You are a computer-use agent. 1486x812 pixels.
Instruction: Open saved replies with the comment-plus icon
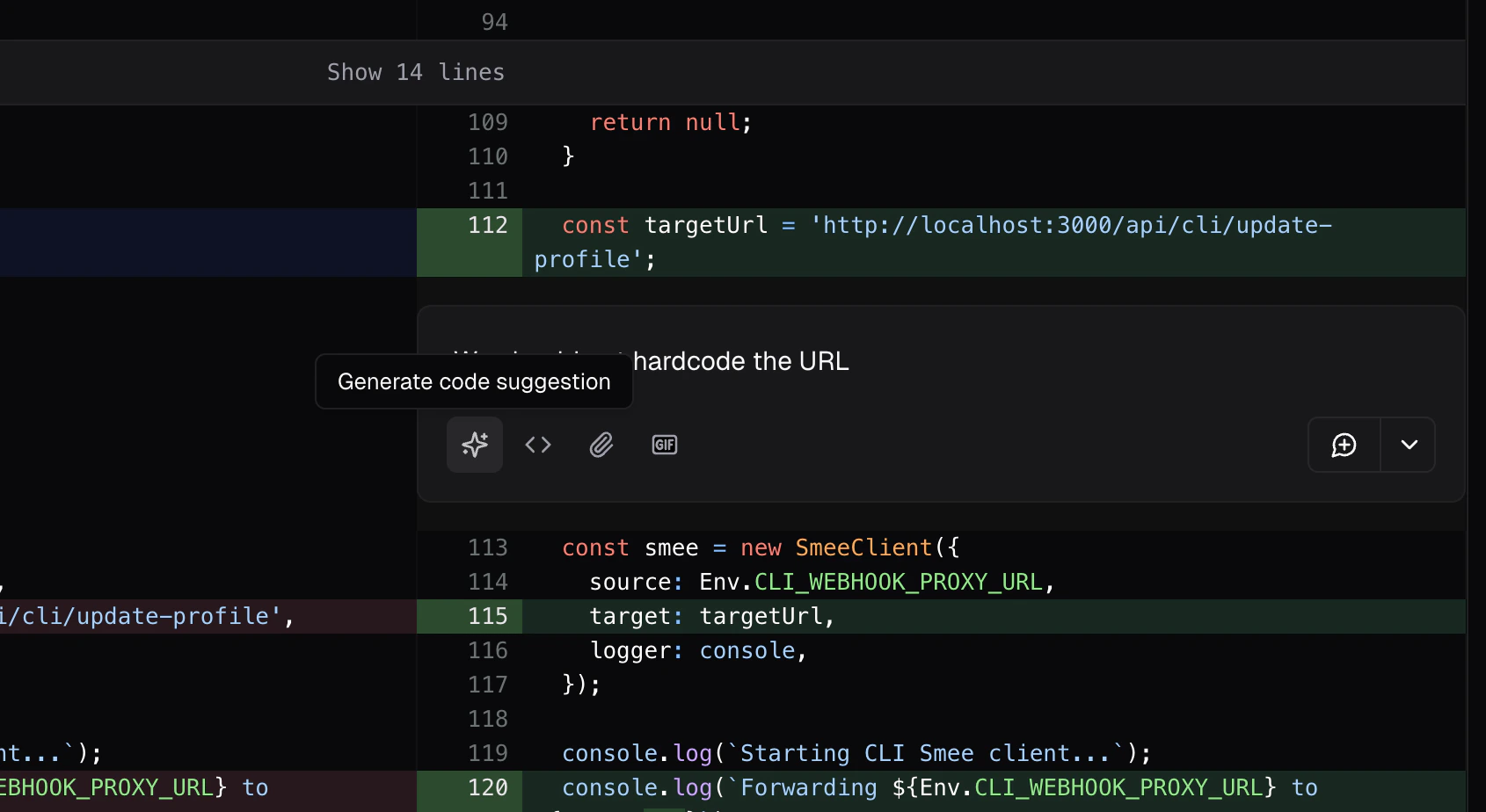[x=1343, y=445]
